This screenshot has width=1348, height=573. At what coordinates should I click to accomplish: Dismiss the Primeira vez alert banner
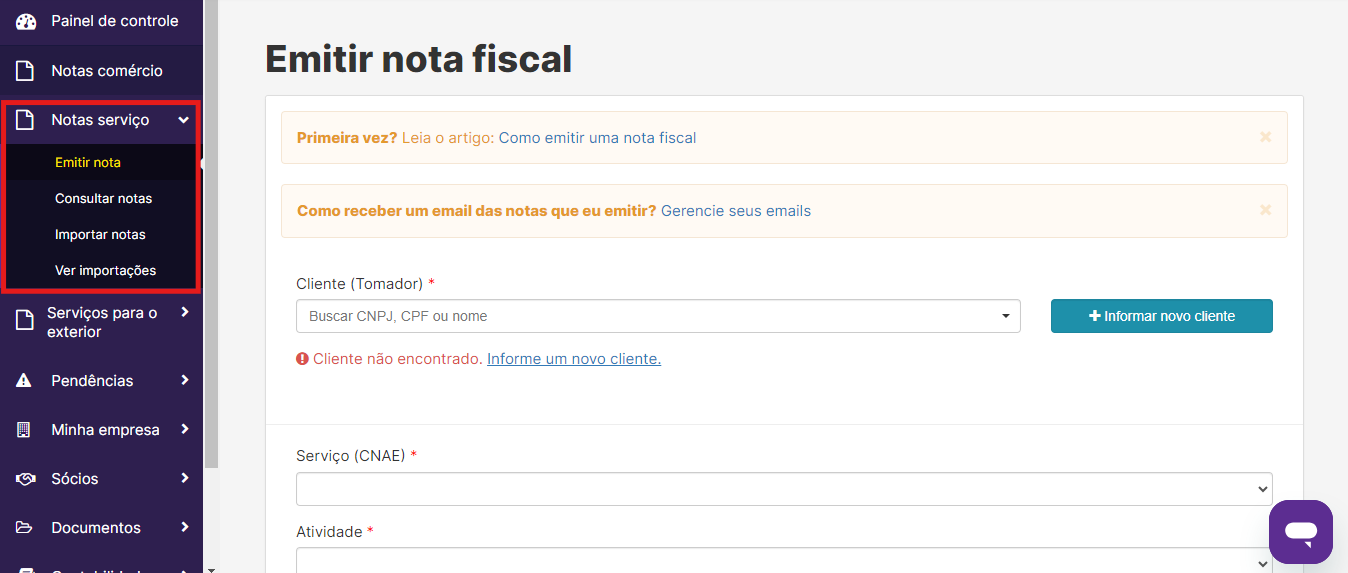1265,137
